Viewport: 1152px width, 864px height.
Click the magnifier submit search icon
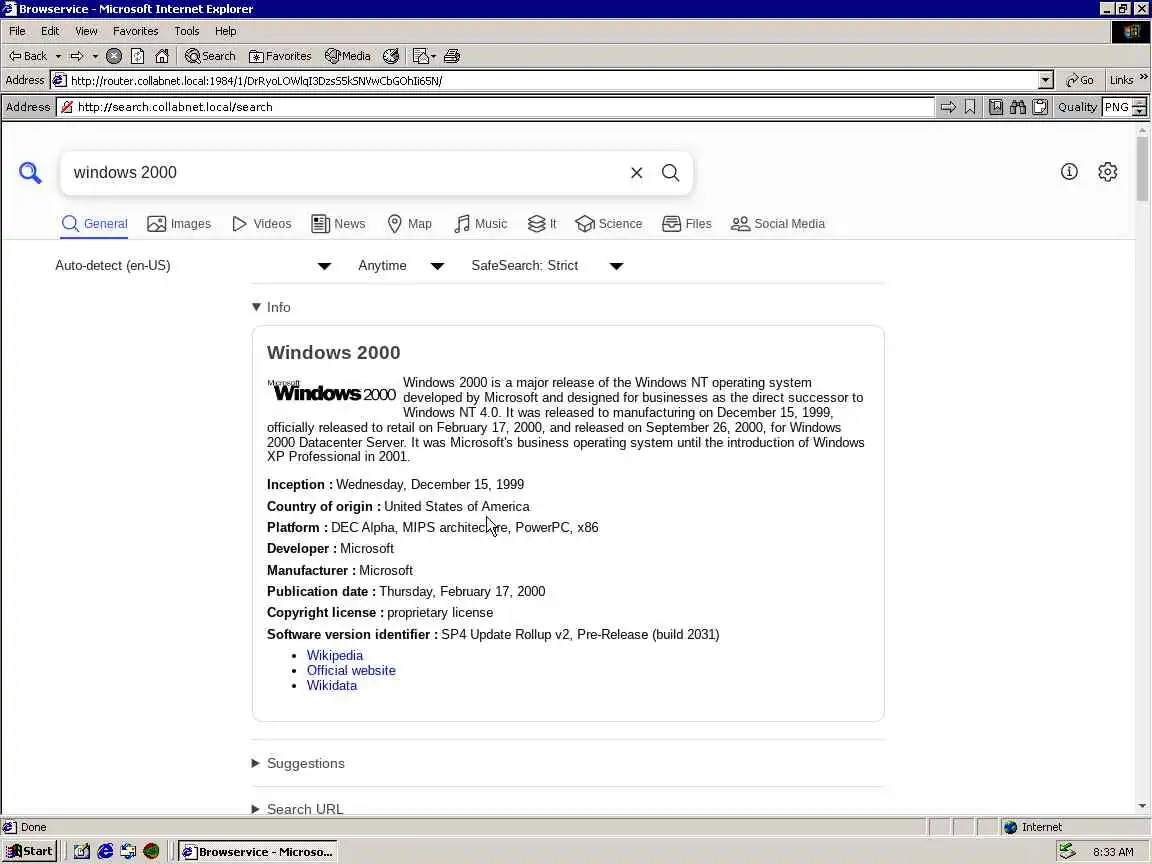coord(670,173)
